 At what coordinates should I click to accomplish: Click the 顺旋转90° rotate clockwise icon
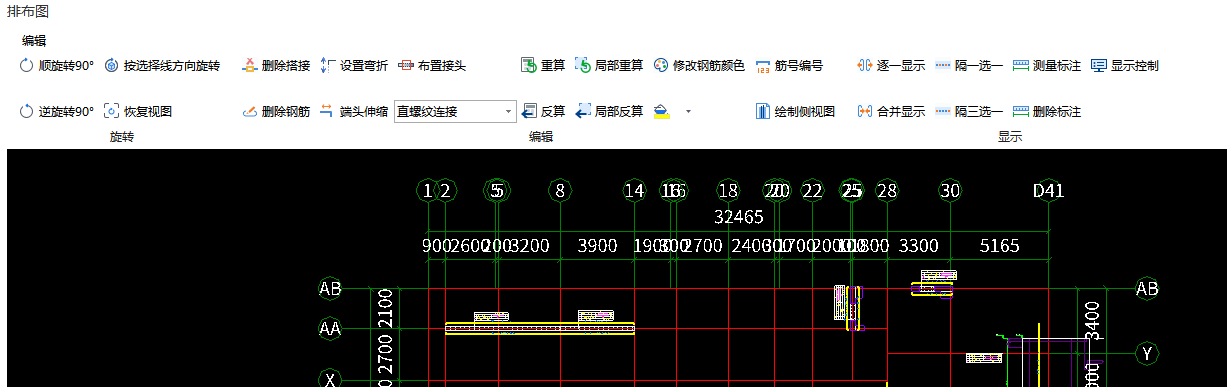tap(27, 66)
